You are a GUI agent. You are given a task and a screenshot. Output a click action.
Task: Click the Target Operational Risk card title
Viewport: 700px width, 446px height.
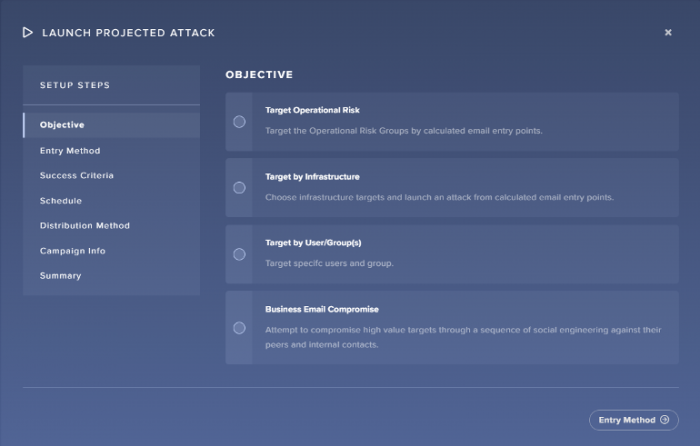click(x=312, y=110)
